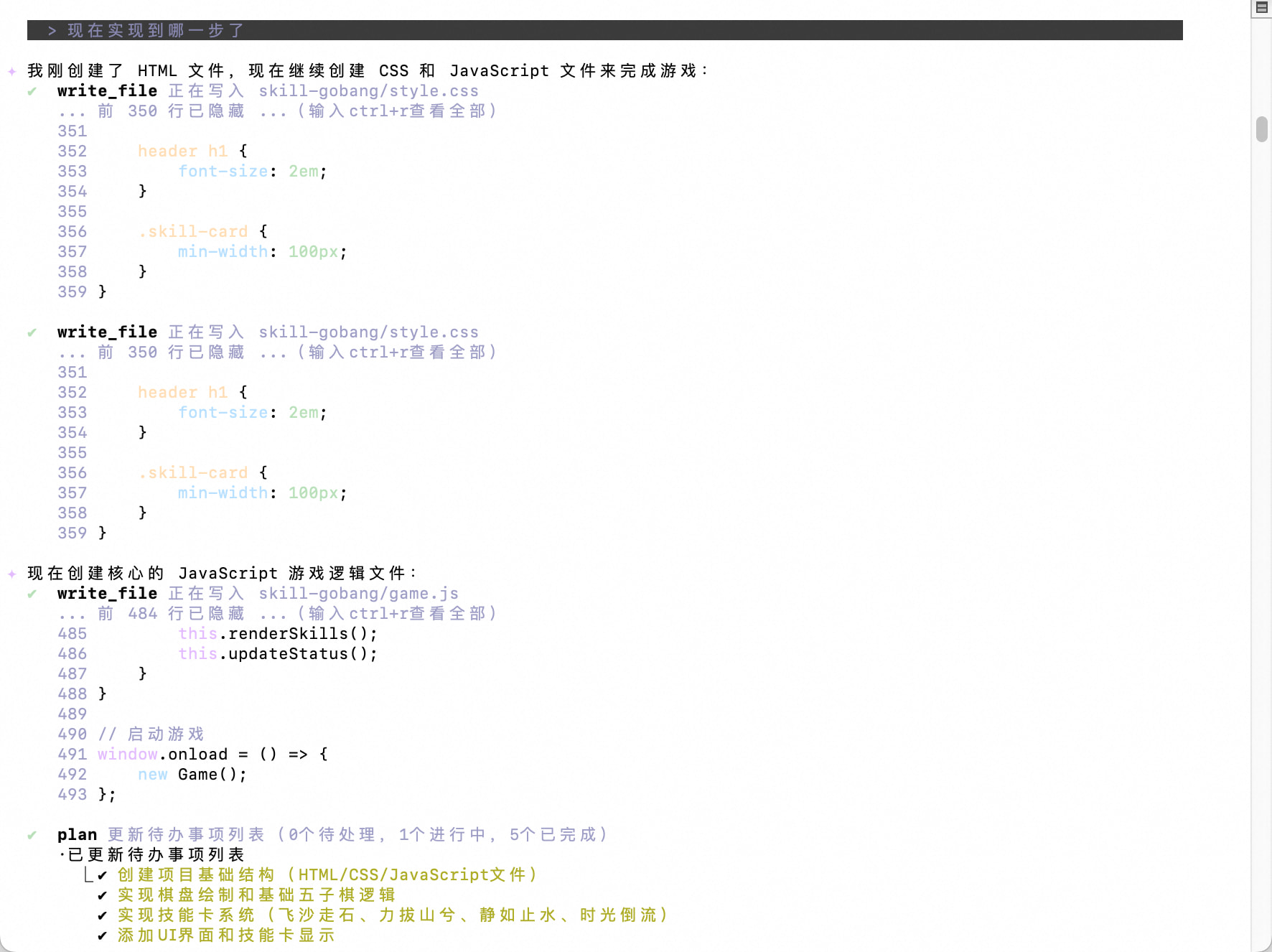Click the green checkmark beside the game.js write_file

pos(32,594)
